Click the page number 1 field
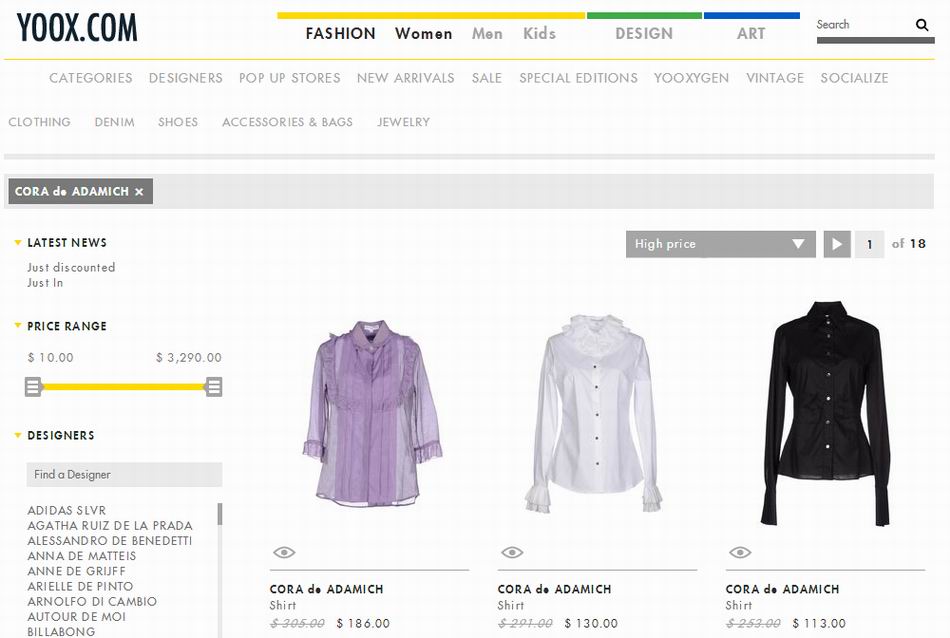Viewport: 950px width, 638px height. click(869, 244)
